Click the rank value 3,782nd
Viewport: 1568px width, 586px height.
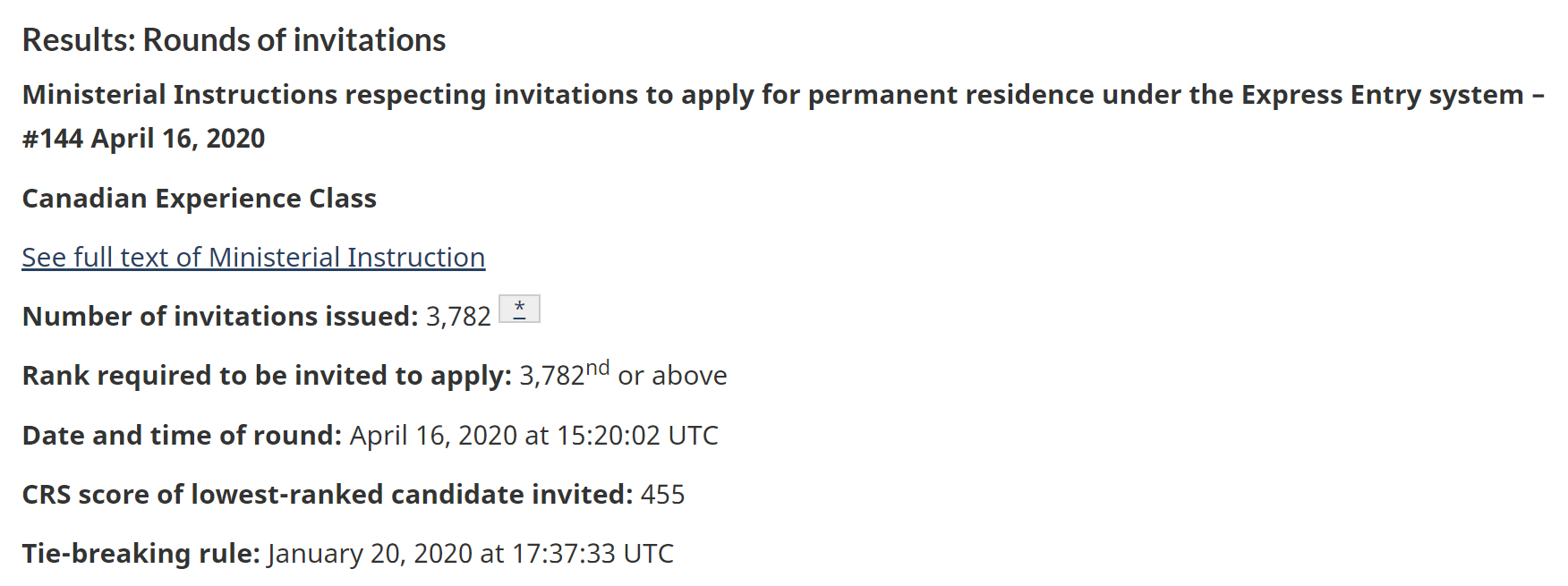click(x=552, y=376)
